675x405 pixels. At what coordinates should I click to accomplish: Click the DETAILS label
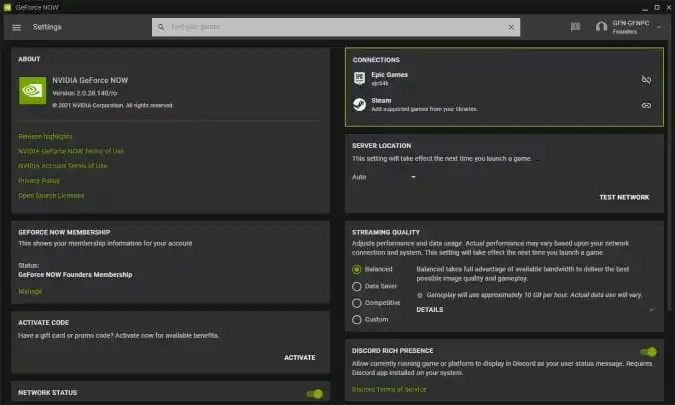tap(430, 310)
